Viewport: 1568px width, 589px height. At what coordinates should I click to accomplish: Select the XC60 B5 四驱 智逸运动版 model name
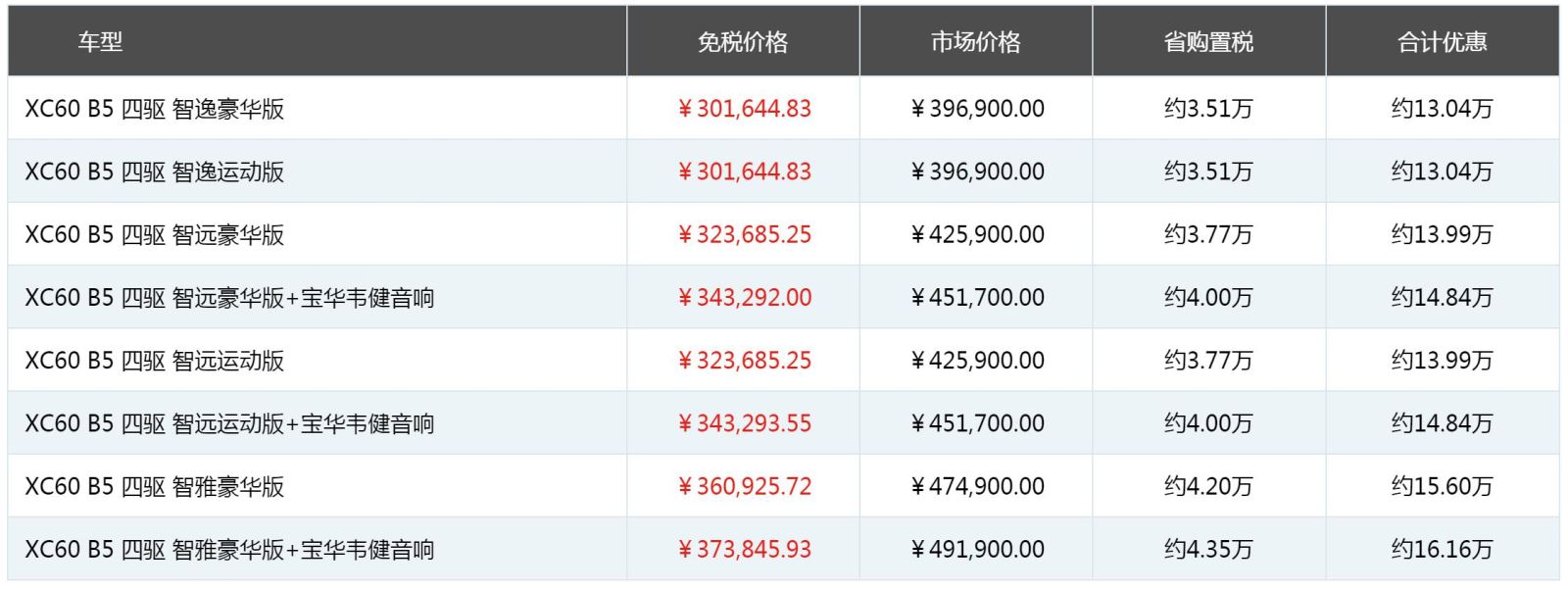point(155,172)
